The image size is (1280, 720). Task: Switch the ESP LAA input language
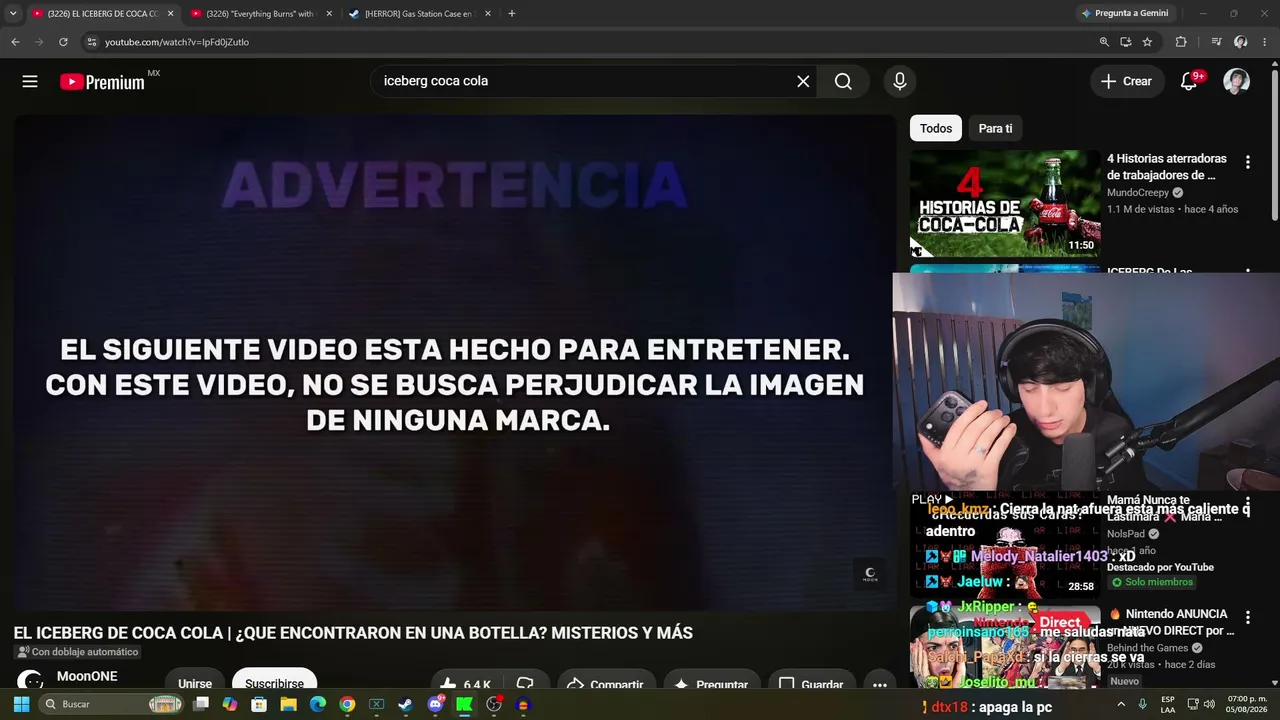[1168, 704]
